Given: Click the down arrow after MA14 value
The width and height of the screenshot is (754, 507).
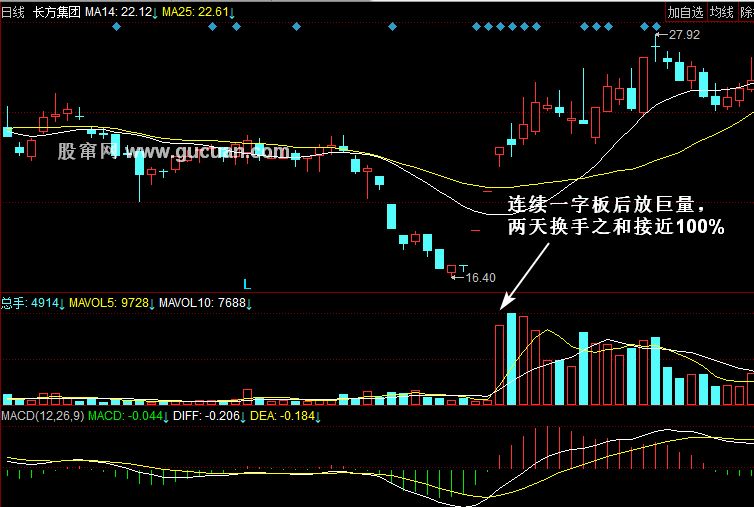Looking at the screenshot, I should point(156,12).
